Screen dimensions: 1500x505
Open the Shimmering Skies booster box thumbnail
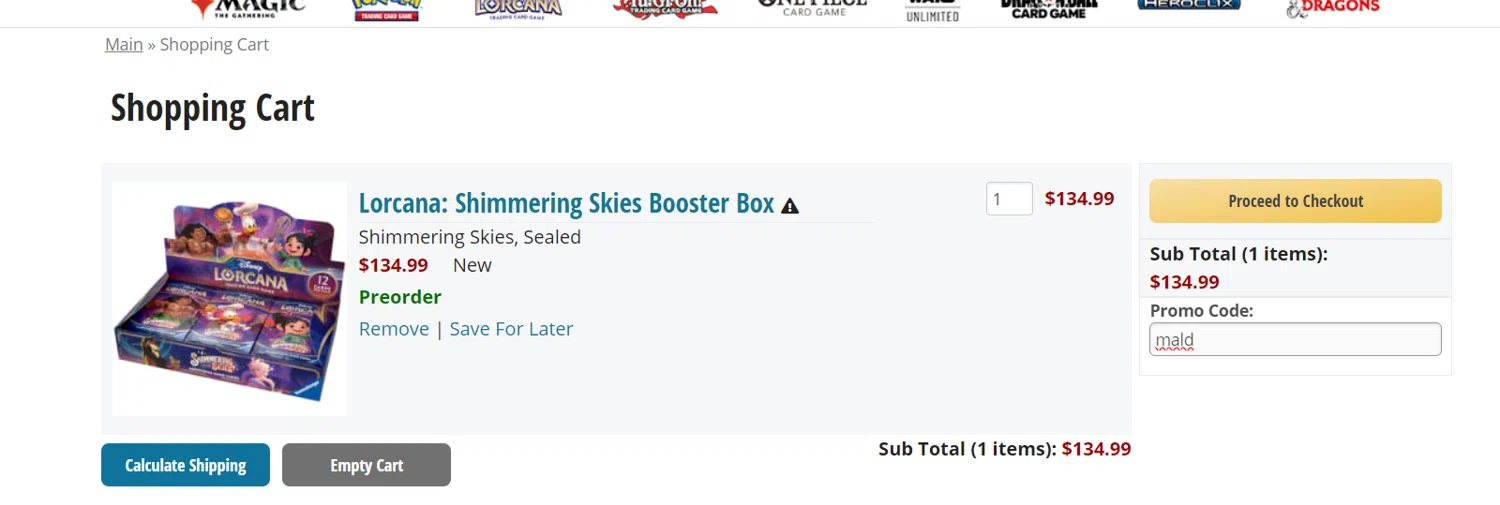[230, 298]
